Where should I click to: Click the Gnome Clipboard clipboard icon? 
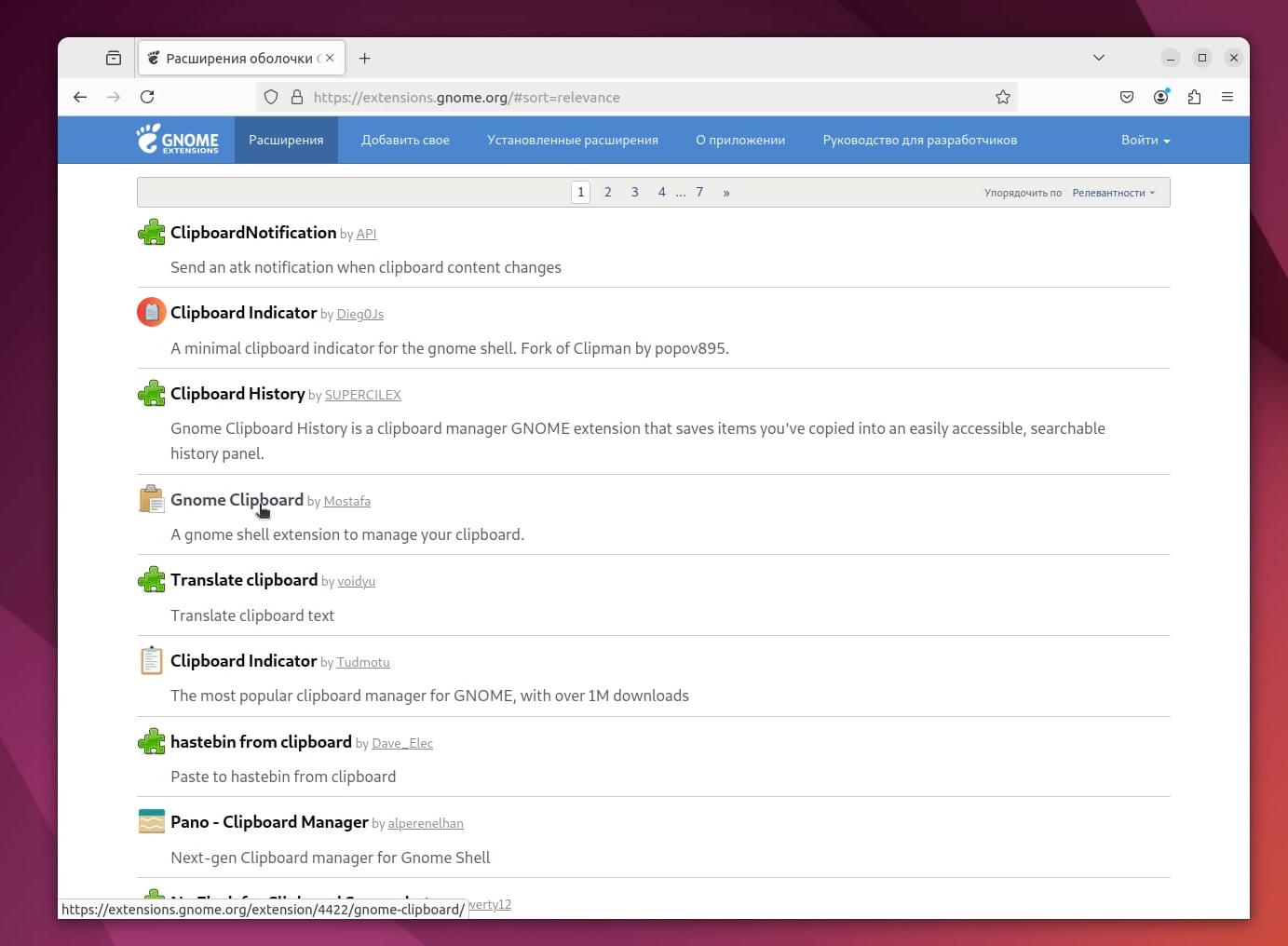coord(152,499)
